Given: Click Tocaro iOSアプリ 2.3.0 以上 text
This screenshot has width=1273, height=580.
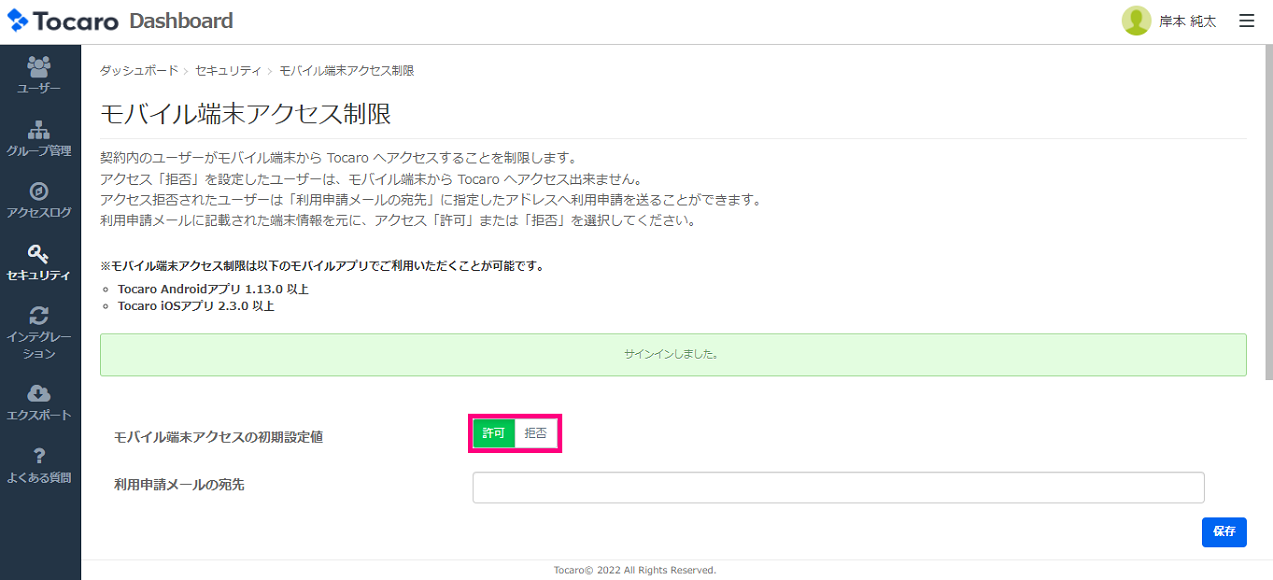Looking at the screenshot, I should click(x=196, y=306).
